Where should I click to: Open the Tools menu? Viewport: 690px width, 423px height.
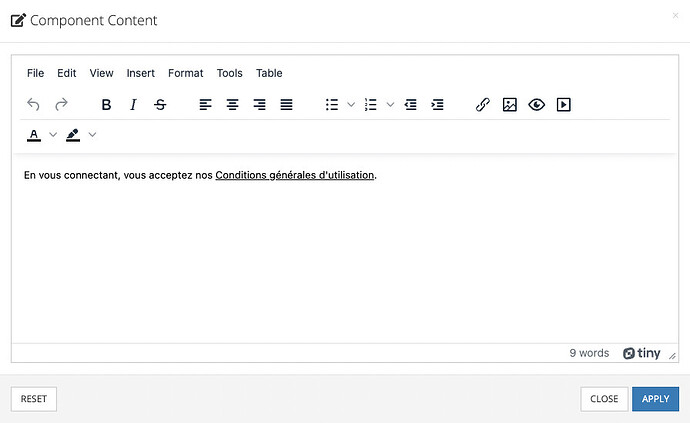(x=230, y=73)
